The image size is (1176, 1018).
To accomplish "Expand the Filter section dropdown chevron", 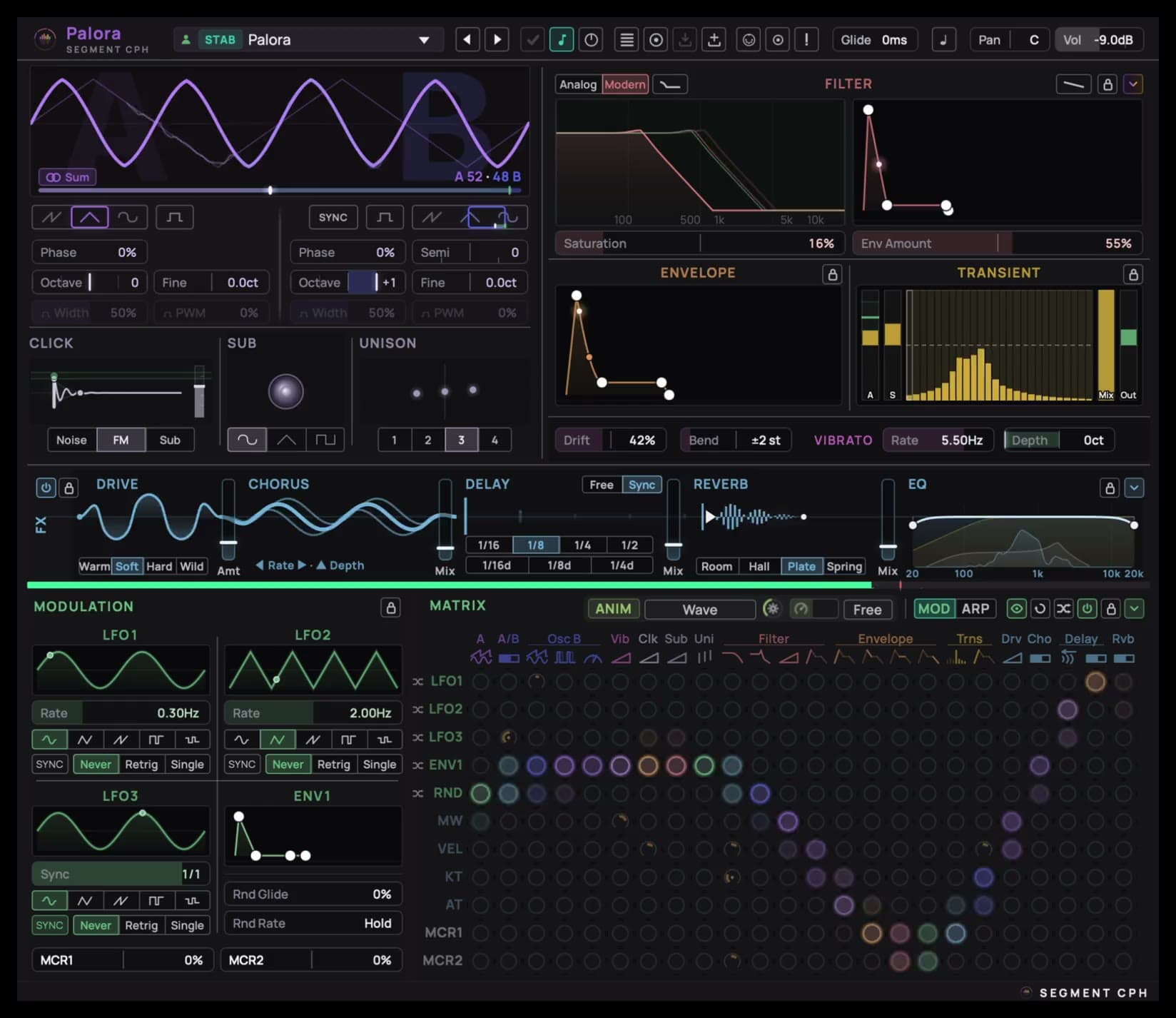I will point(1132,84).
